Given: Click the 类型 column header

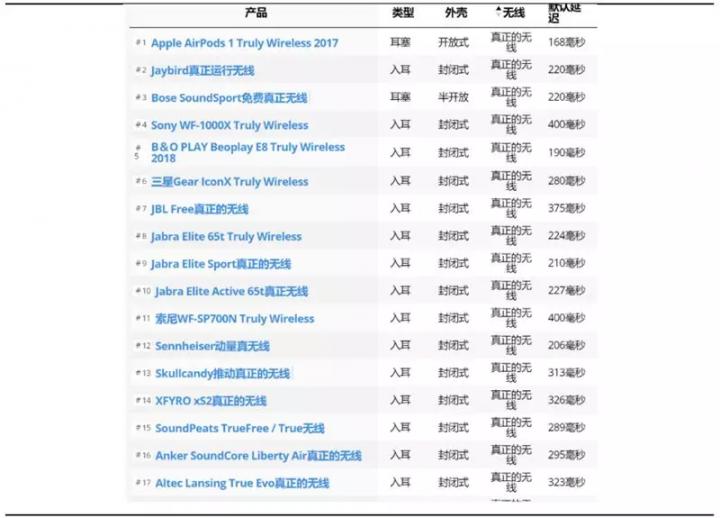Looking at the screenshot, I should click(403, 12).
